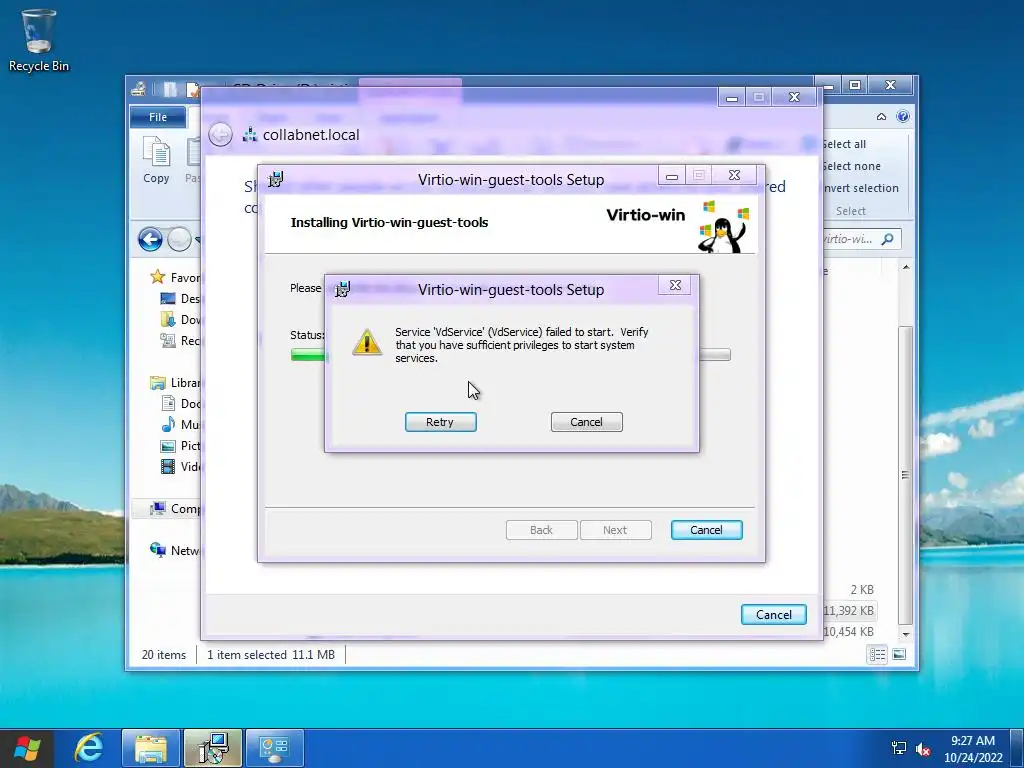
Task: Click Explorer forward navigation arrow
Action: tap(179, 240)
